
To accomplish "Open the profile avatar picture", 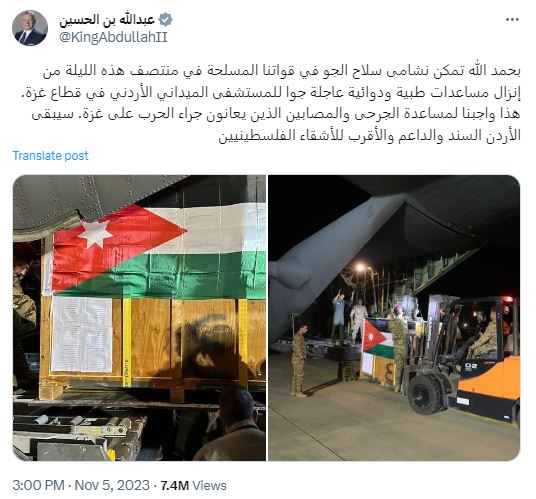I will [x=30, y=28].
